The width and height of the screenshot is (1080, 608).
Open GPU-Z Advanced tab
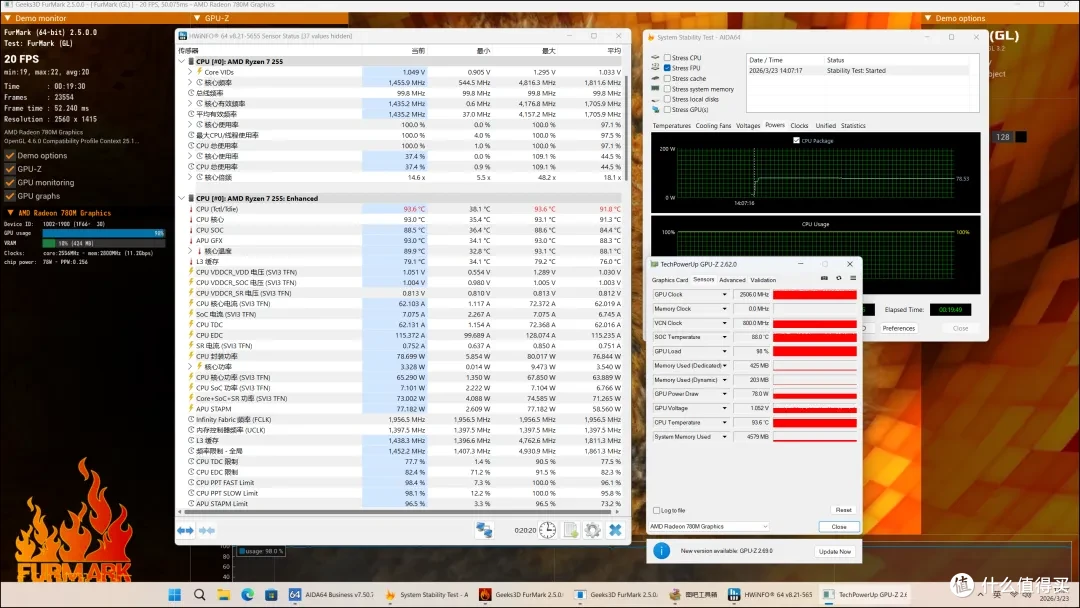[x=732, y=280]
